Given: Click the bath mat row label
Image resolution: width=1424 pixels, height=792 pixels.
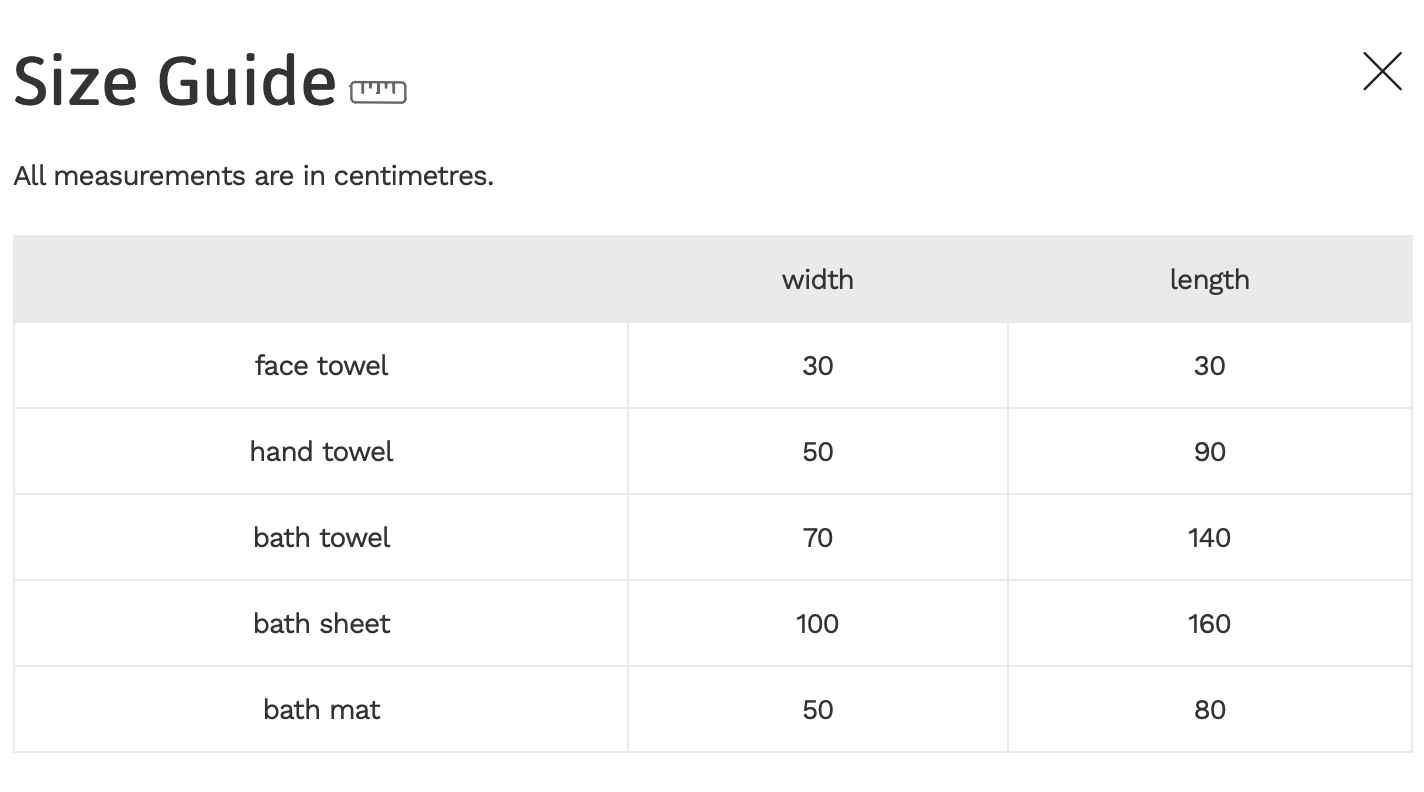Looking at the screenshot, I should click(x=321, y=709).
